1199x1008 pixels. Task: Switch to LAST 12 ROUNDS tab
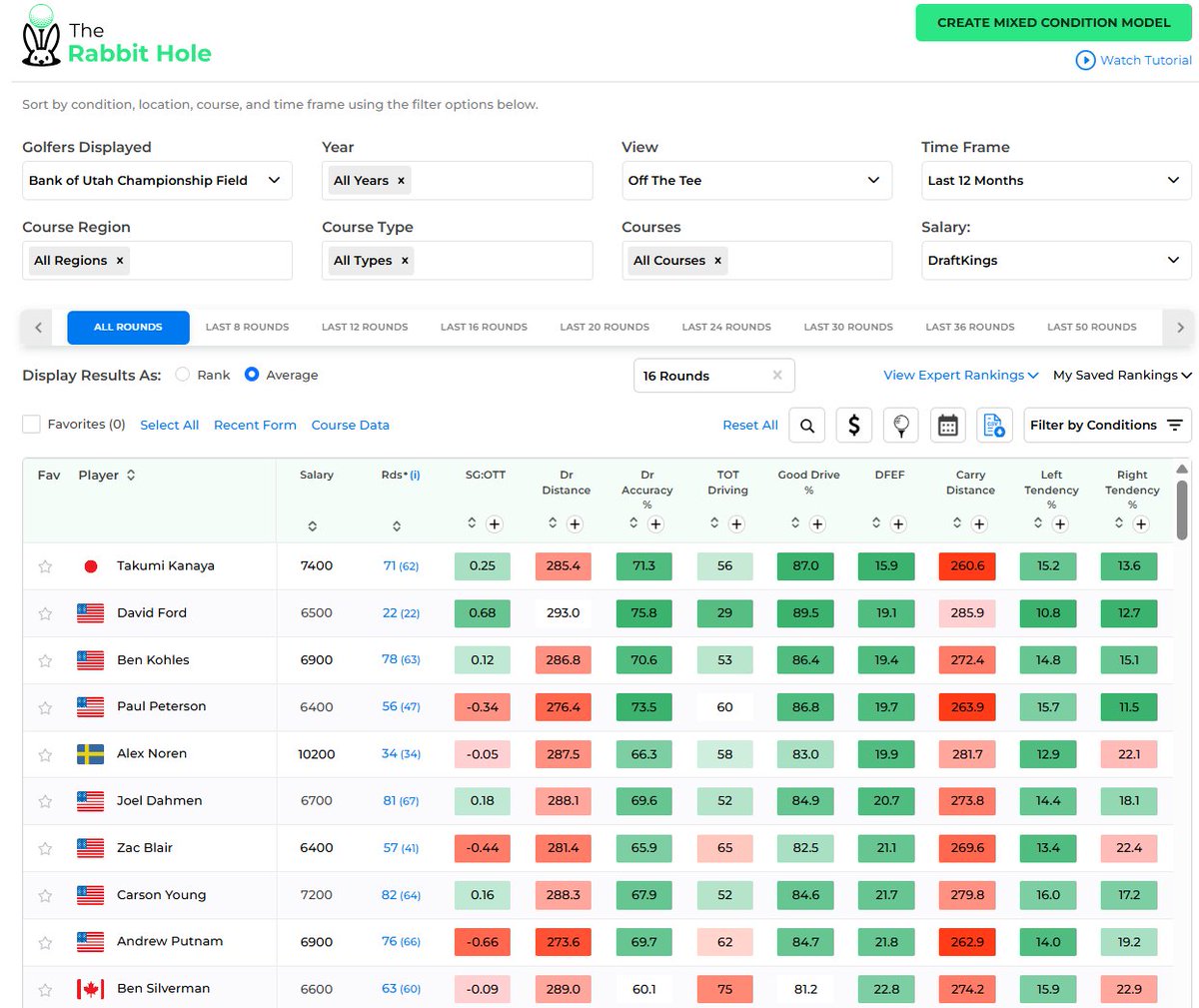click(365, 327)
